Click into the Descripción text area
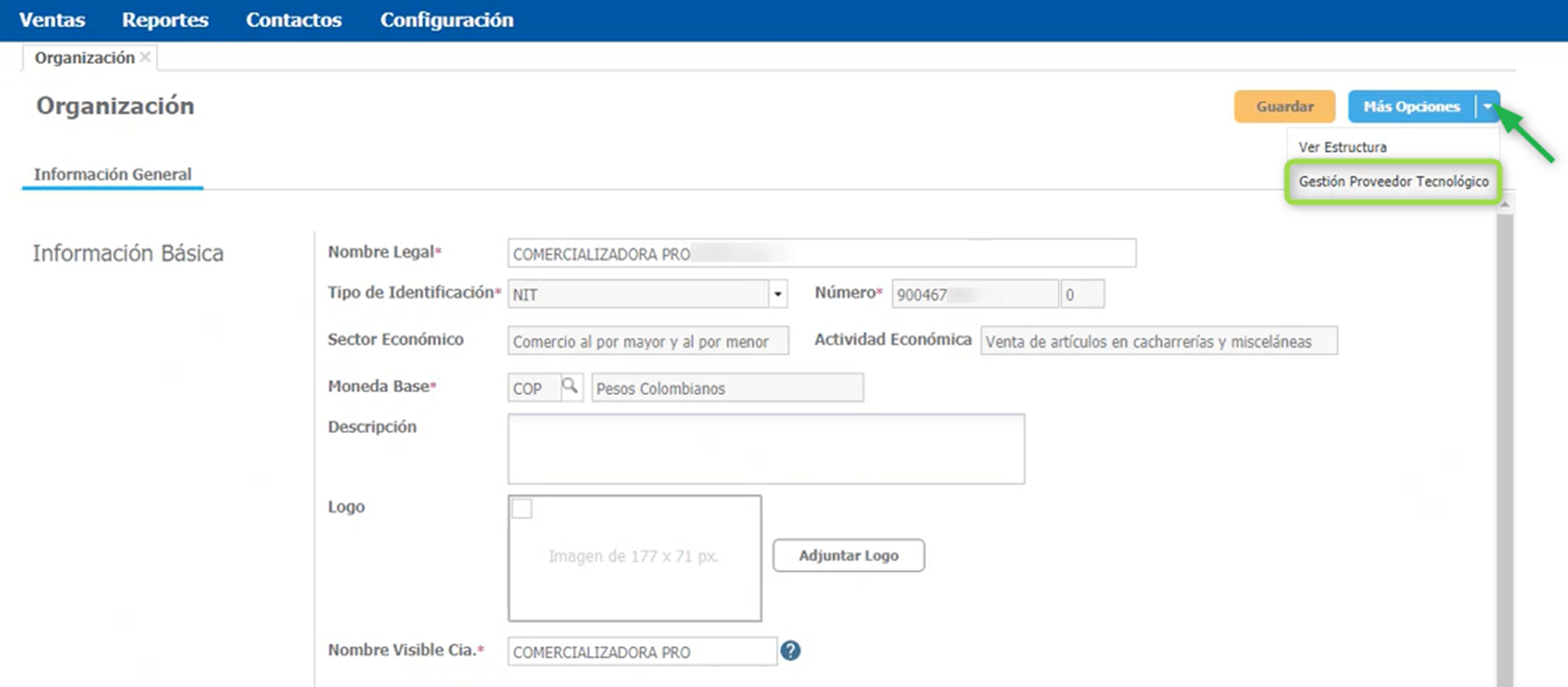The width and height of the screenshot is (1568, 687). click(766, 448)
